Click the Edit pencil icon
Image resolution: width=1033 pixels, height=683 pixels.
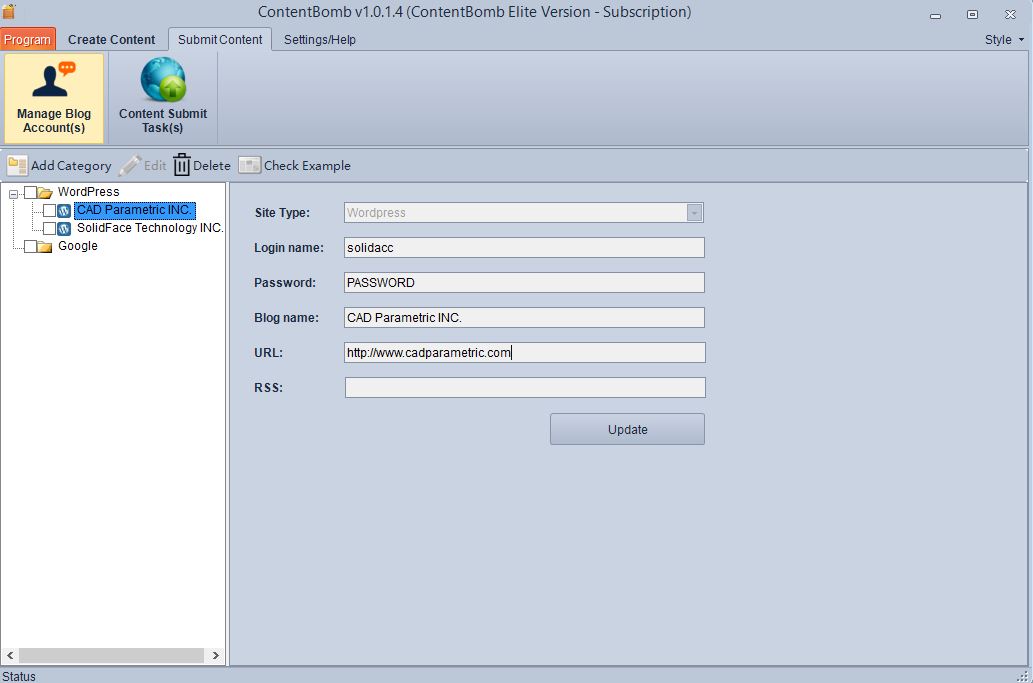point(130,165)
